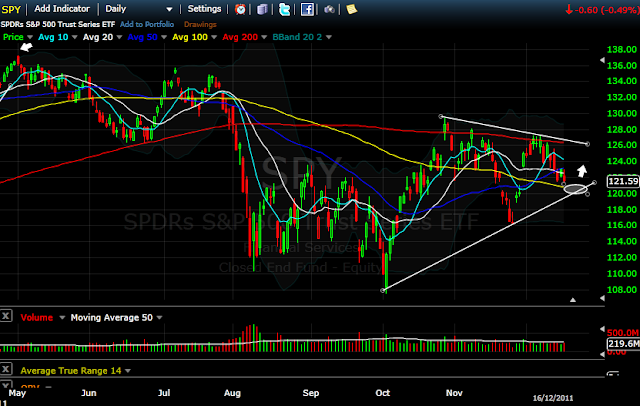Click the Average True Range 14 label
Viewport: 640px width, 406px height.
pyautogui.click(x=71, y=371)
